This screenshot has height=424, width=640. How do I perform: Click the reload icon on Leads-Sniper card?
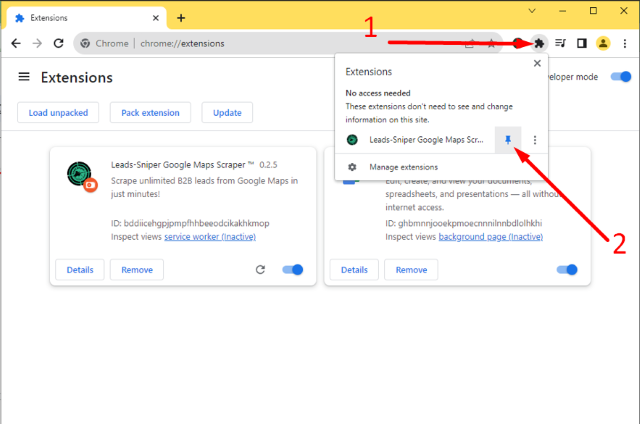(260, 269)
